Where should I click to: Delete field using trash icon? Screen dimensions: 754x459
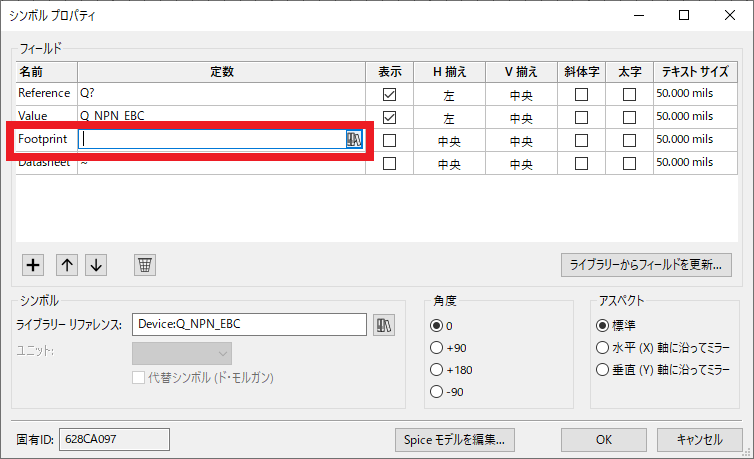145,265
